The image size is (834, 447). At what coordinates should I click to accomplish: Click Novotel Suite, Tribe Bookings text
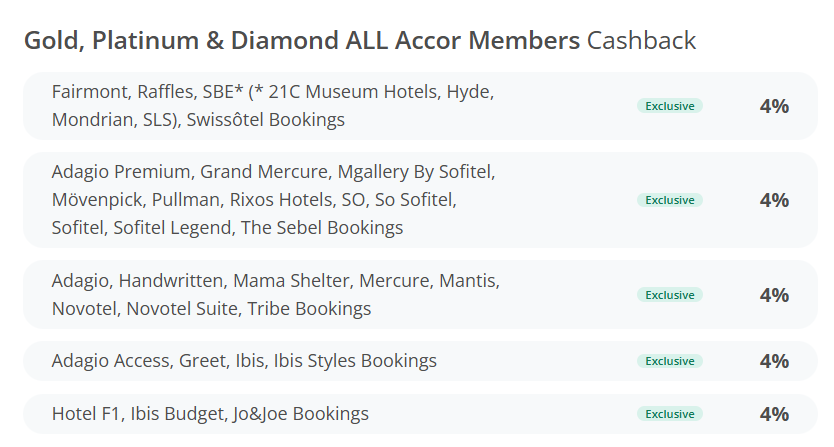click(248, 309)
